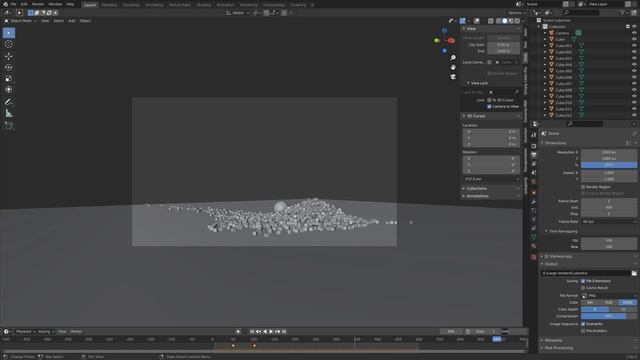Toggle the File Extensions checkbox
Screen dimensions: 640x360
click(583, 281)
